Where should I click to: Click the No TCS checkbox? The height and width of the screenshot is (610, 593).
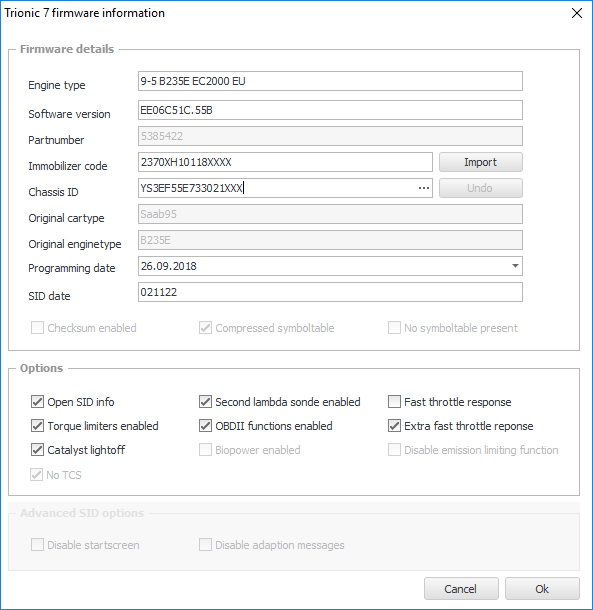(37, 475)
